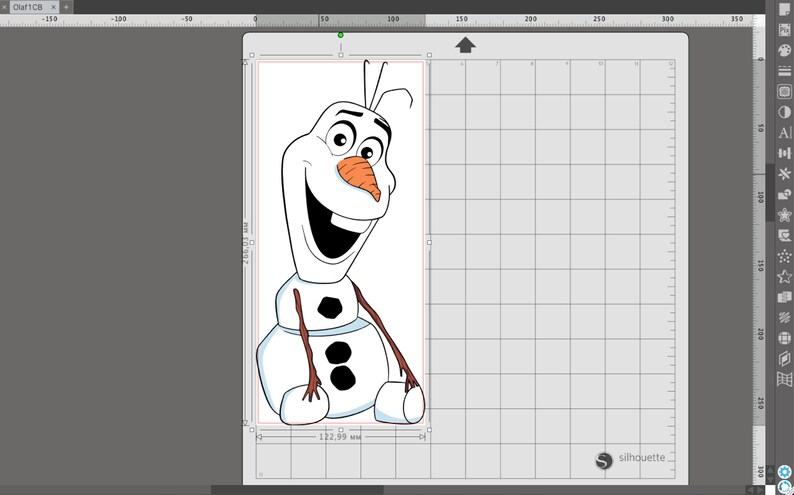Open the outlined star panel icon

tap(784, 276)
